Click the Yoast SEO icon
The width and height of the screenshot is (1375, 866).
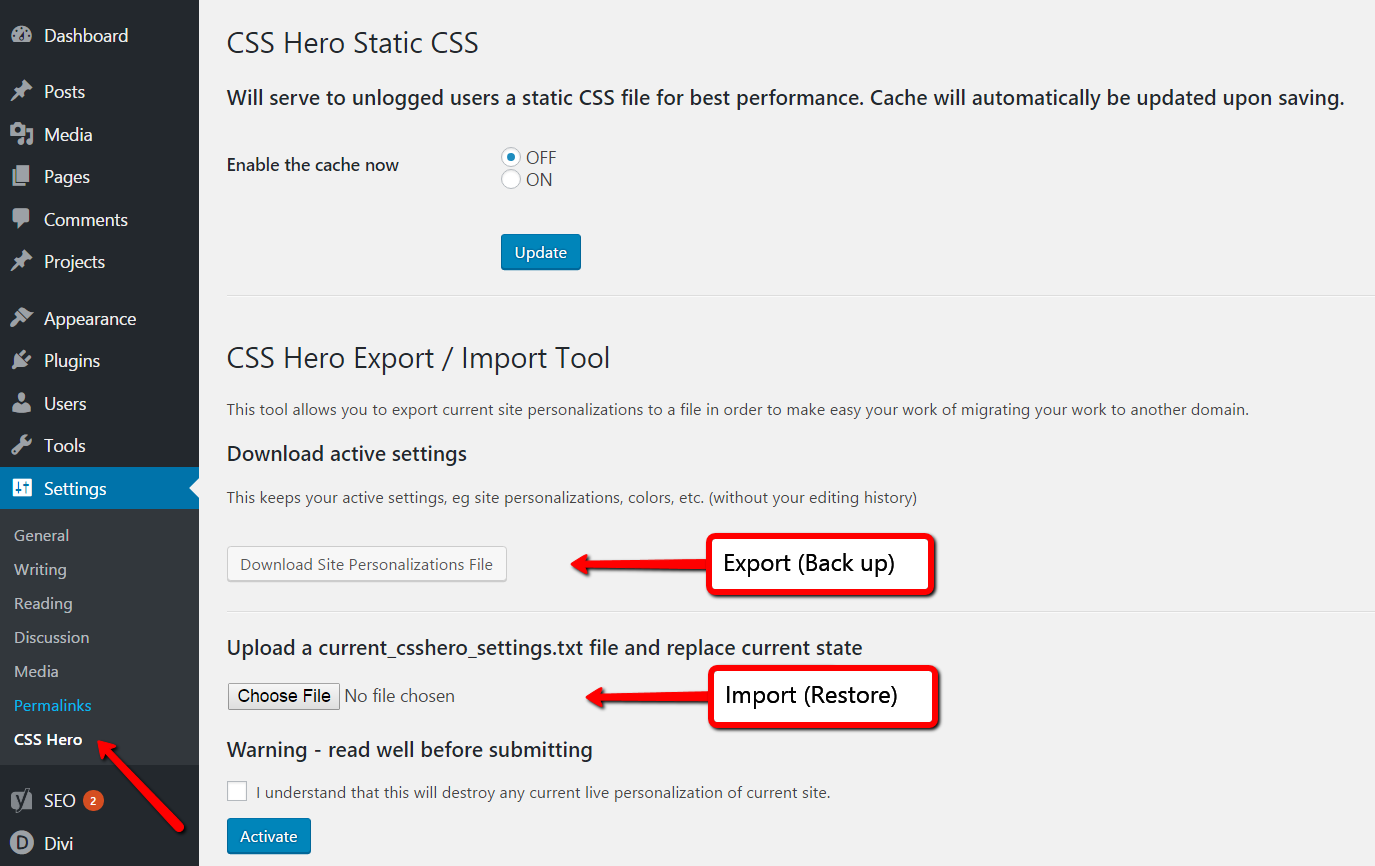point(22,800)
